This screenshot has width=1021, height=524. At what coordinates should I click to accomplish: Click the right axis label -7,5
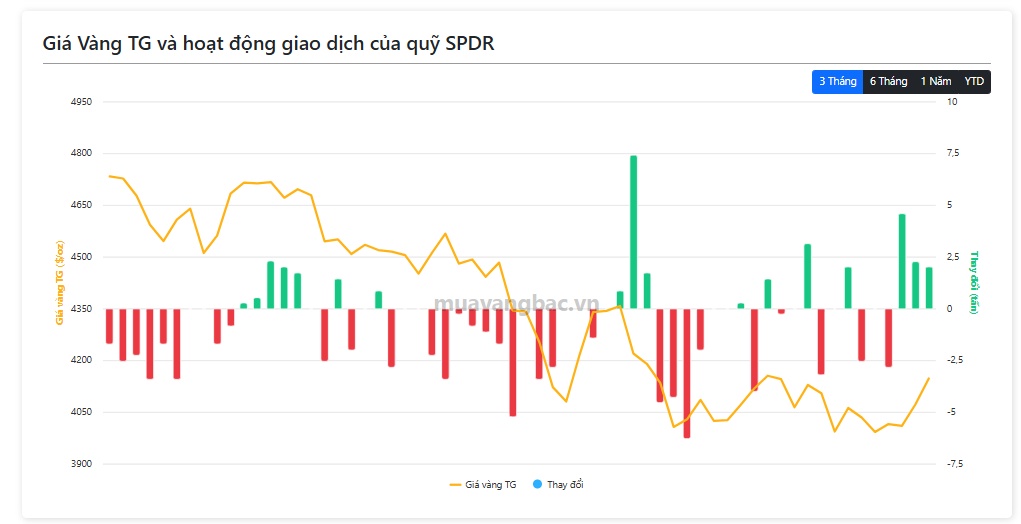(x=955, y=464)
